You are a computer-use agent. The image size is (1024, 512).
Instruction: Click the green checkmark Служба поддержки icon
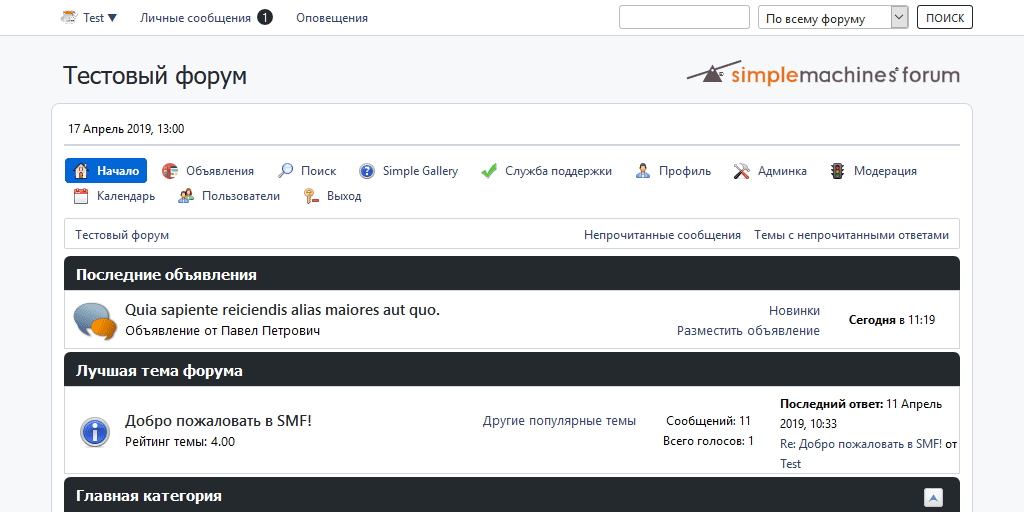click(489, 171)
